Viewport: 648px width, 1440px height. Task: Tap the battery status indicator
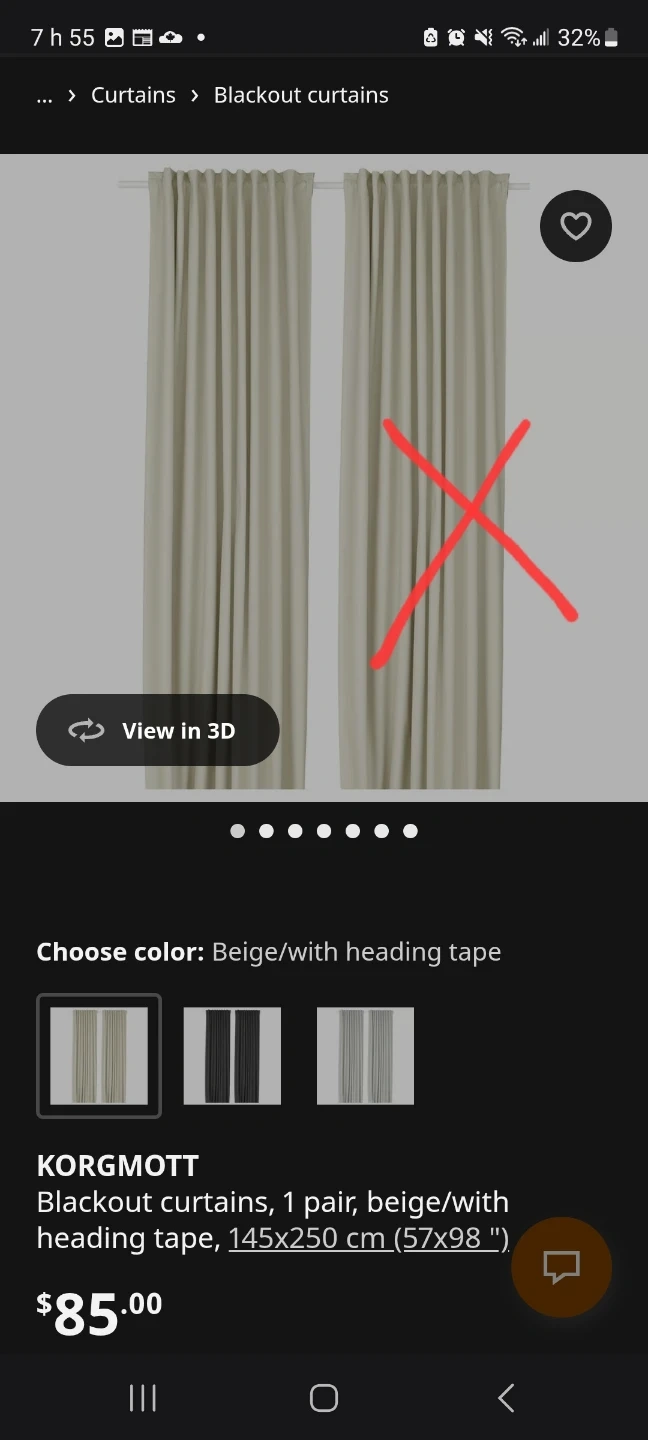(611, 38)
